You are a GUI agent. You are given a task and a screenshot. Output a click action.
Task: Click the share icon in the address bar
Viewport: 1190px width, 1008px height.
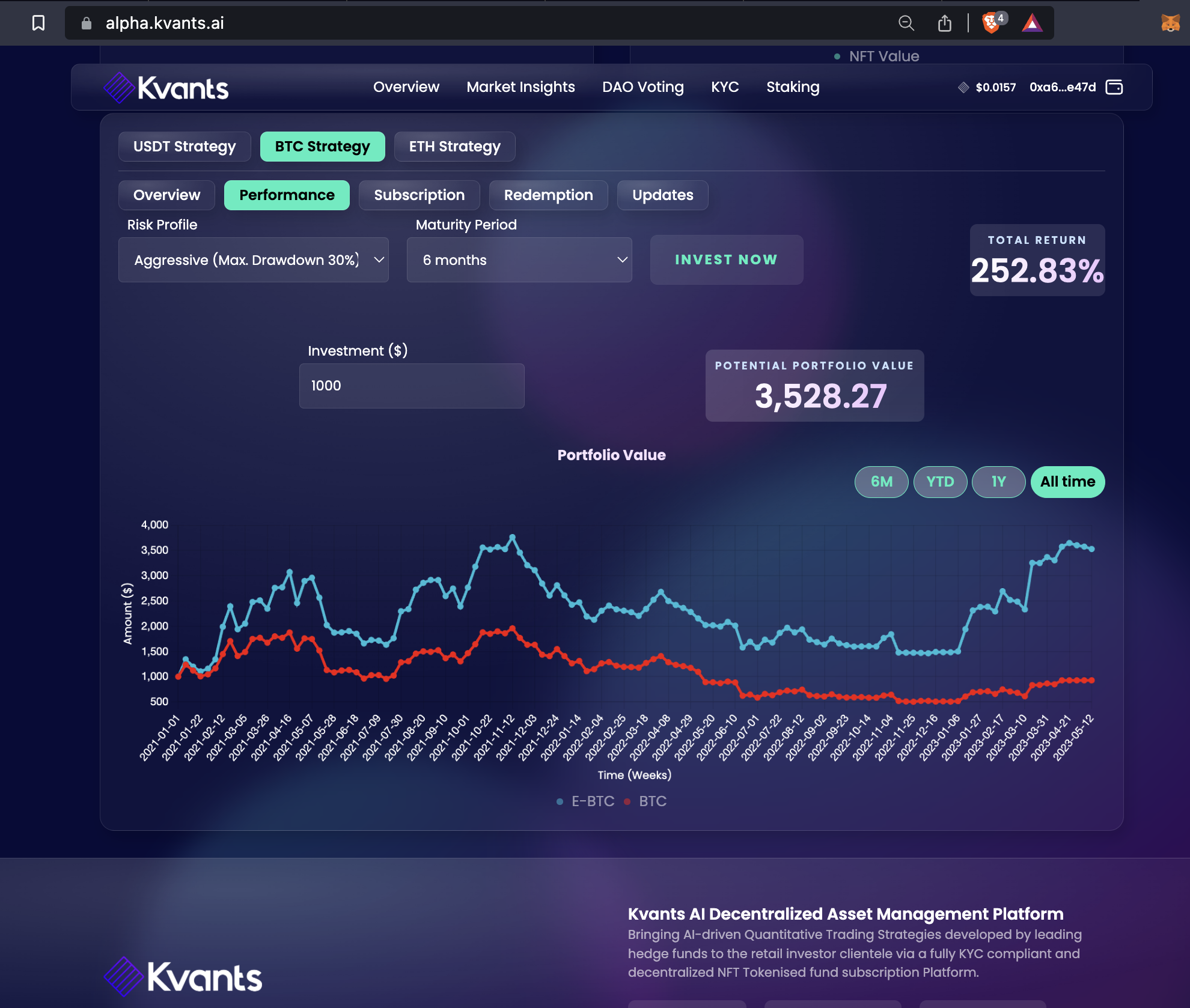pos(945,23)
